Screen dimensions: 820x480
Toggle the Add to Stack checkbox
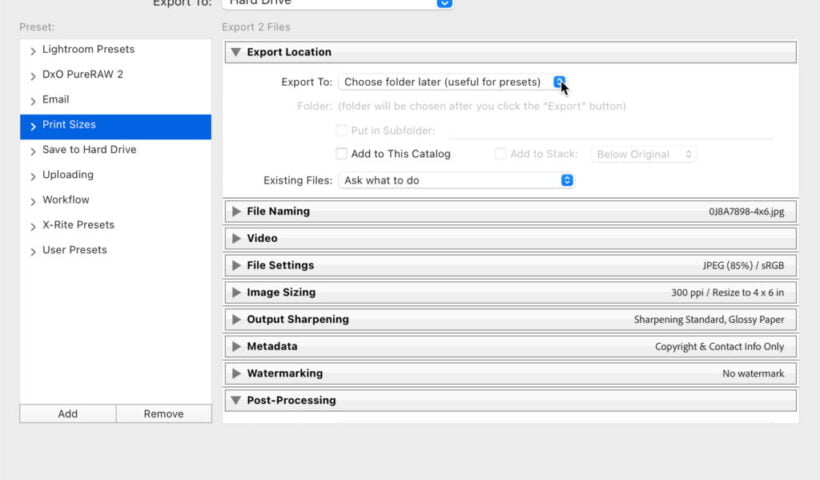tap(500, 154)
